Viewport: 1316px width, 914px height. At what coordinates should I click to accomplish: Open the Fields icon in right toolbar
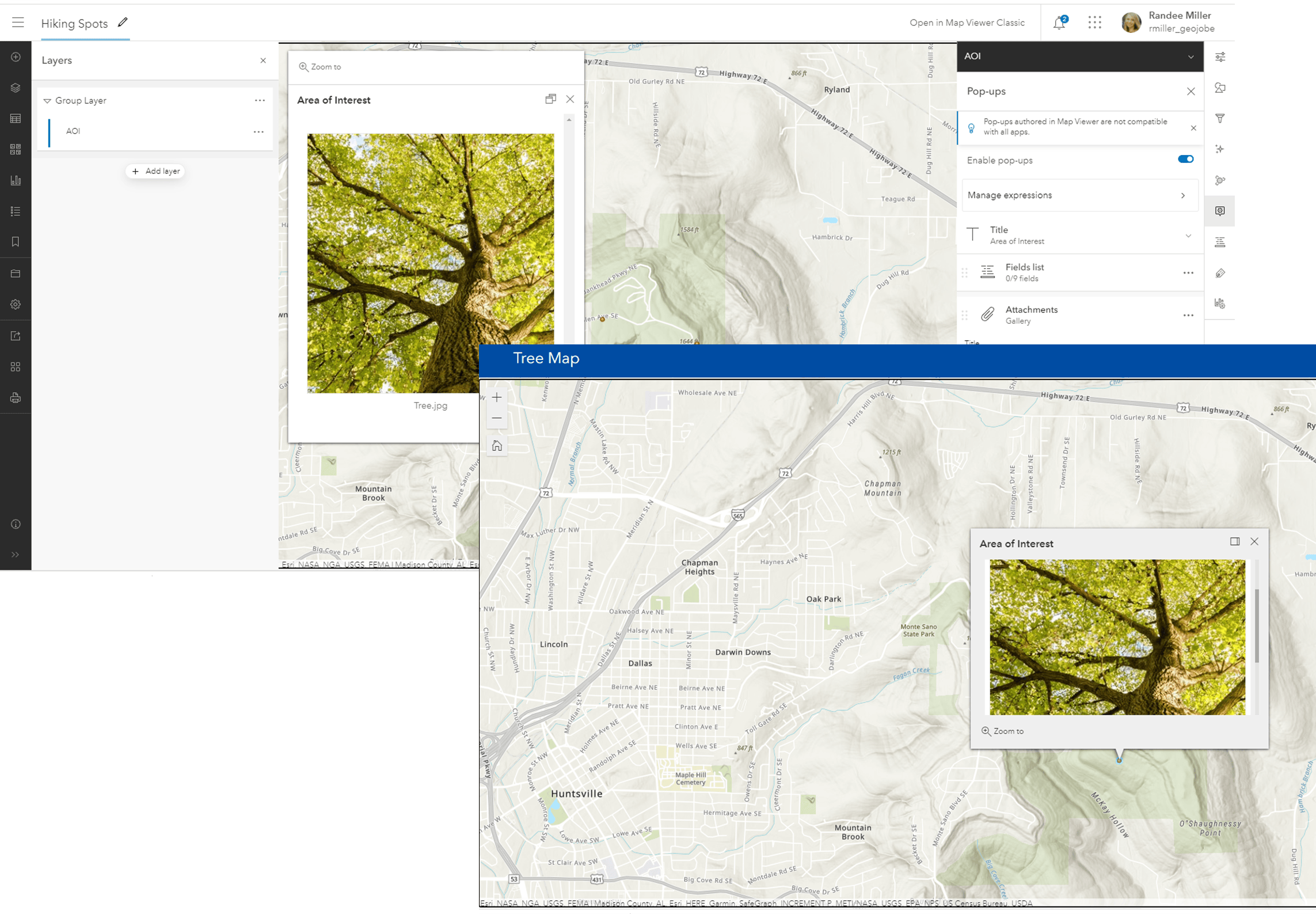(x=1220, y=242)
